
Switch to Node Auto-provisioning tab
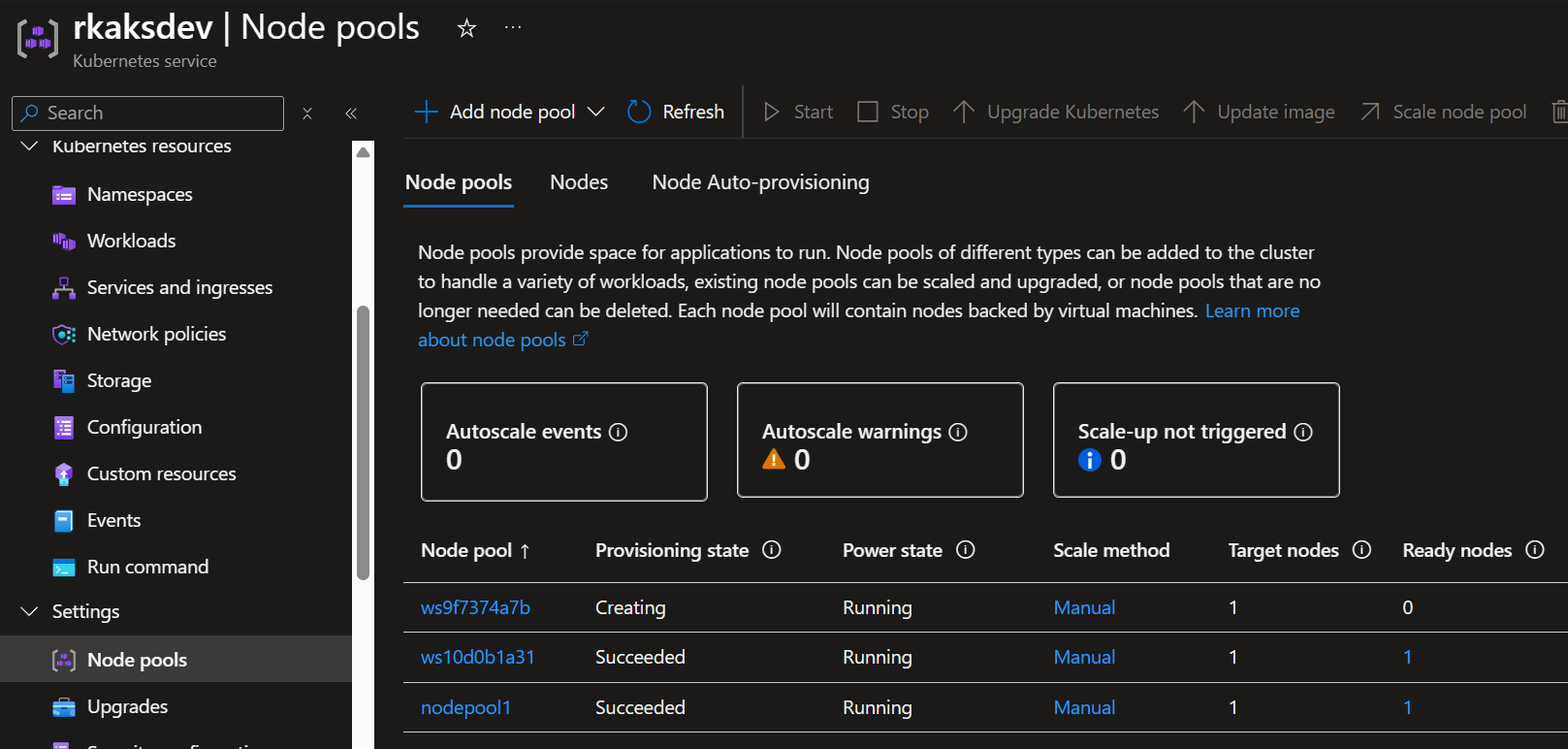coord(760,182)
